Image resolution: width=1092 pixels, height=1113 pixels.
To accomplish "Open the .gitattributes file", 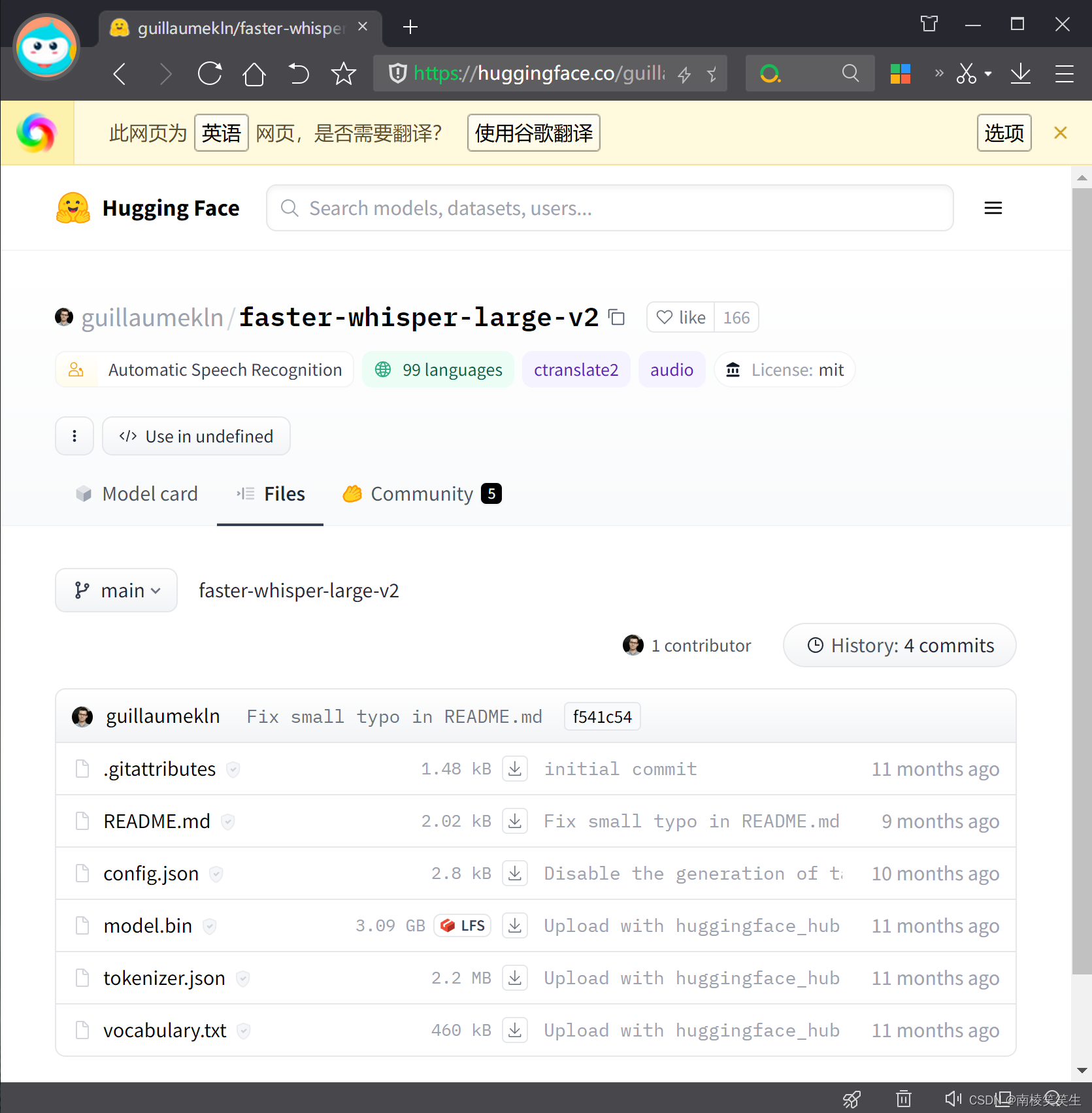I will click(159, 769).
